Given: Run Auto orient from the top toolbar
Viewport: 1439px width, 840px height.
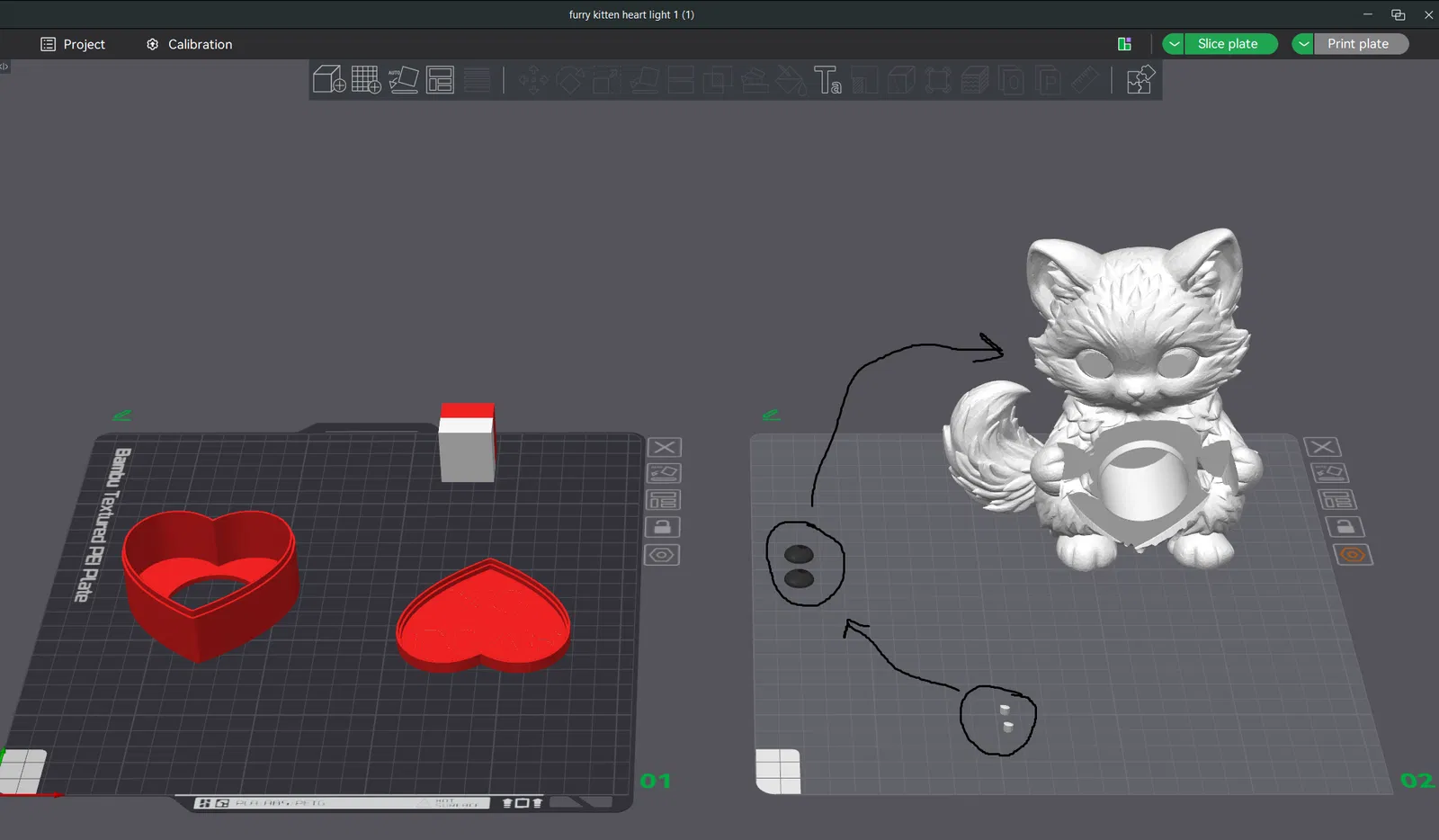Looking at the screenshot, I should 403,80.
